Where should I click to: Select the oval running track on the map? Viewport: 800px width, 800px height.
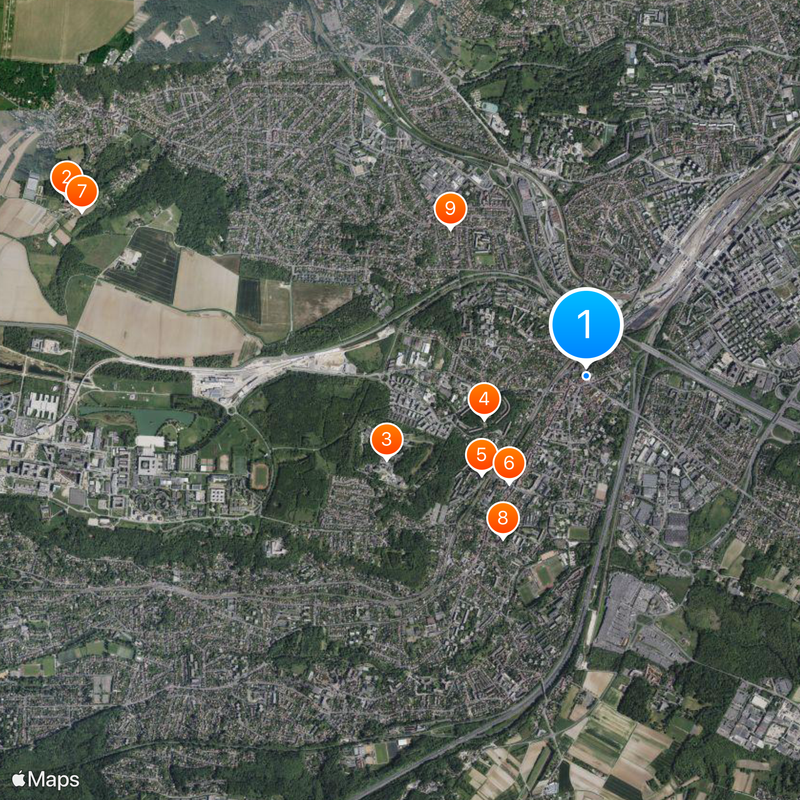(x=260, y=476)
